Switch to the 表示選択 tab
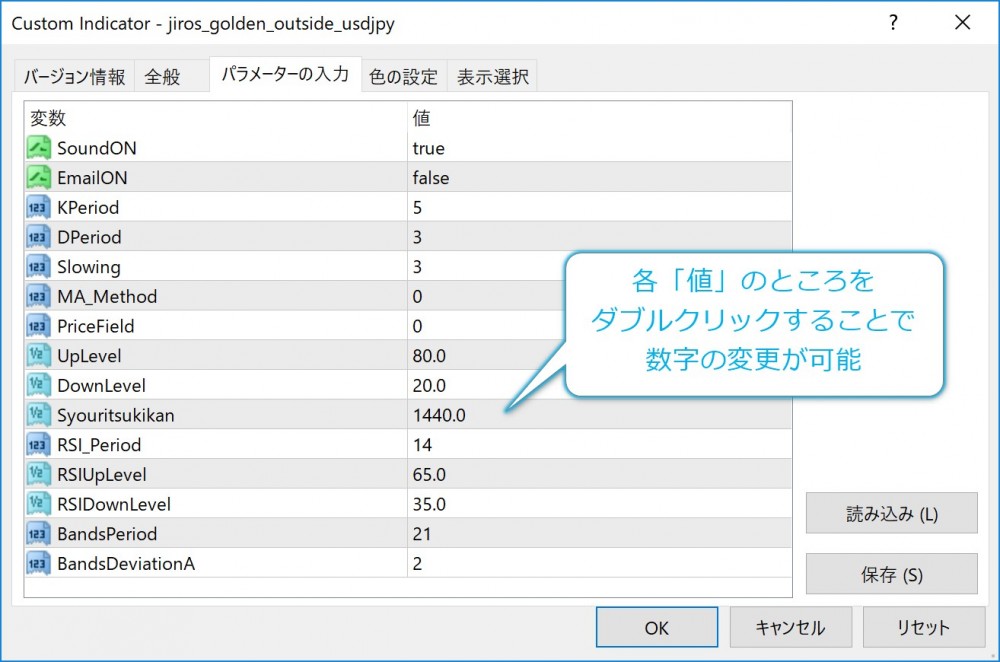Viewport: 1000px width, 662px height. click(493, 74)
